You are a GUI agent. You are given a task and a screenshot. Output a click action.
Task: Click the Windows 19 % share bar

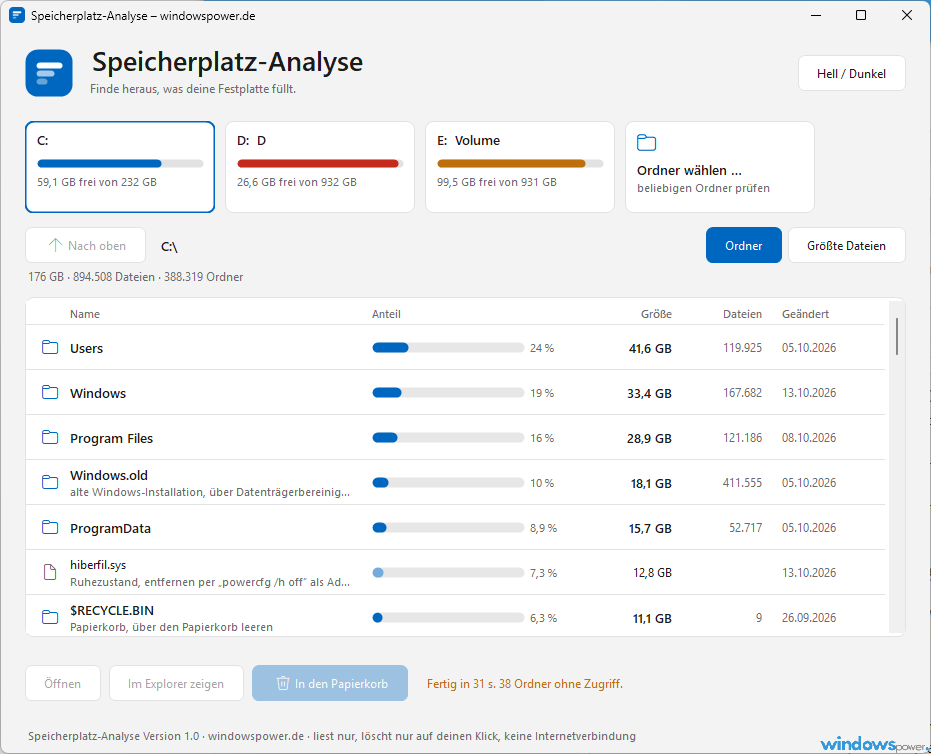click(448, 392)
